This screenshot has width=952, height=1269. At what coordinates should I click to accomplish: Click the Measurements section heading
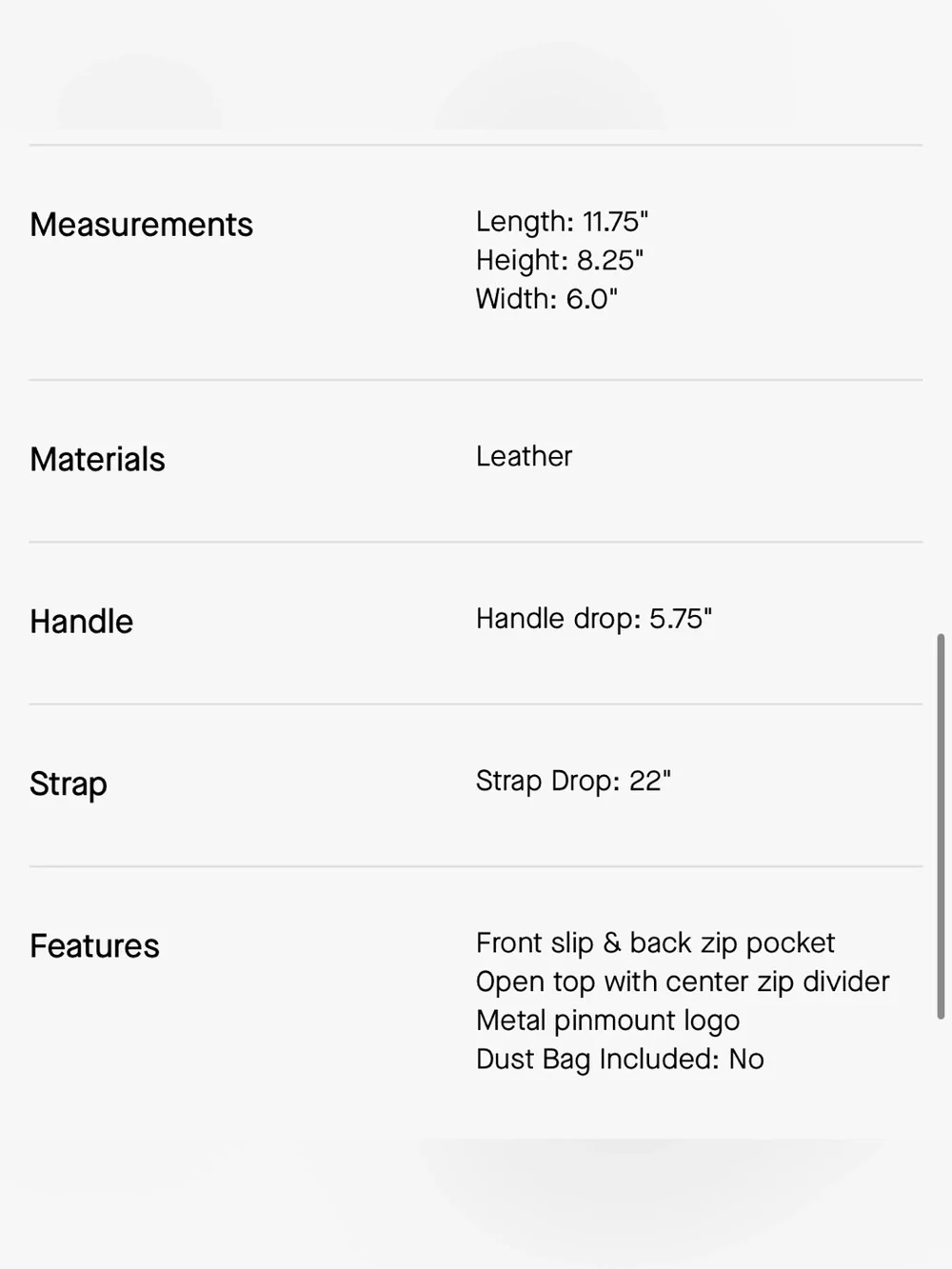coord(141,225)
